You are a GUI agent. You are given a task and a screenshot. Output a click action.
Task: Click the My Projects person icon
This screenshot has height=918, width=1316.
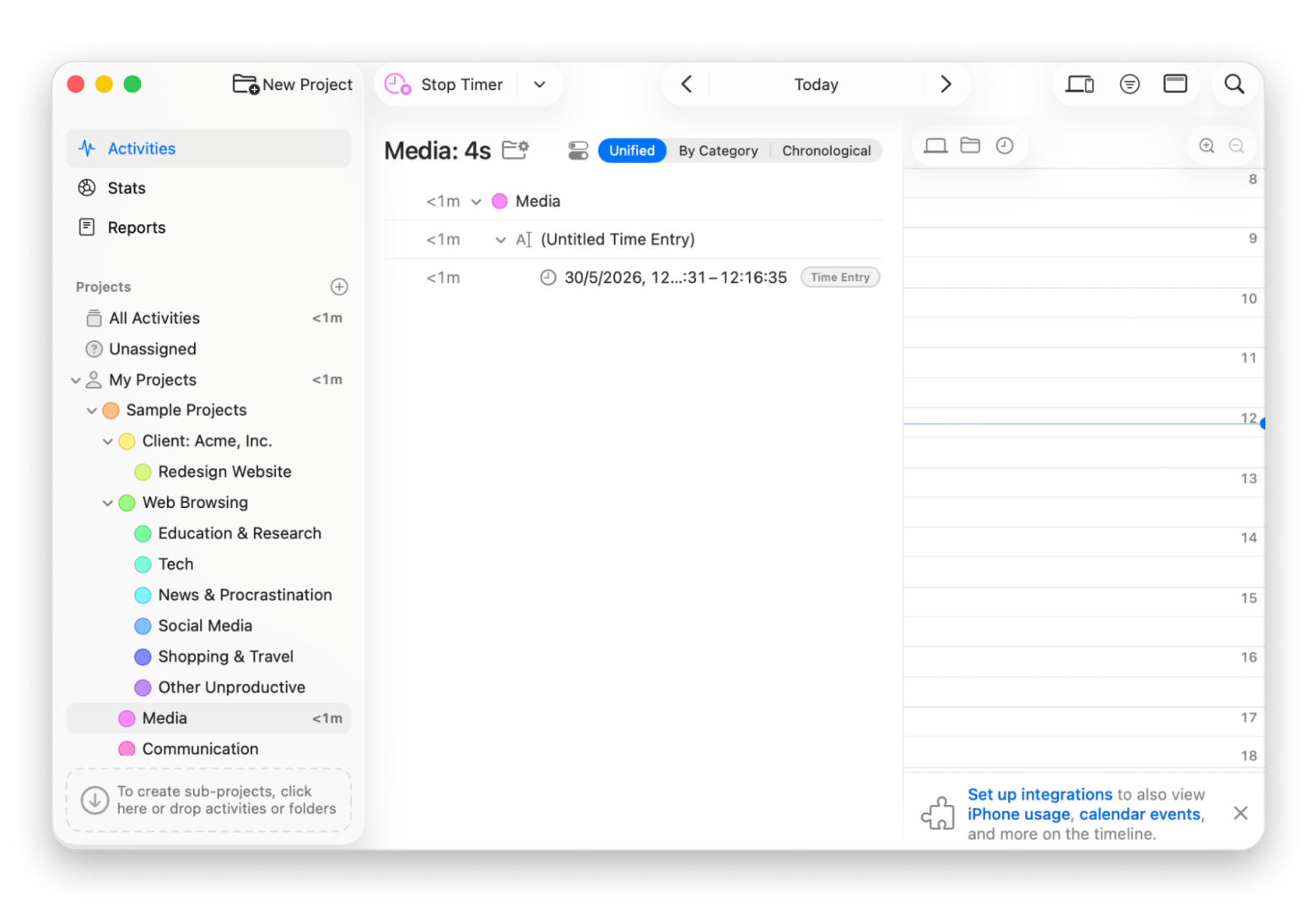[94, 381]
